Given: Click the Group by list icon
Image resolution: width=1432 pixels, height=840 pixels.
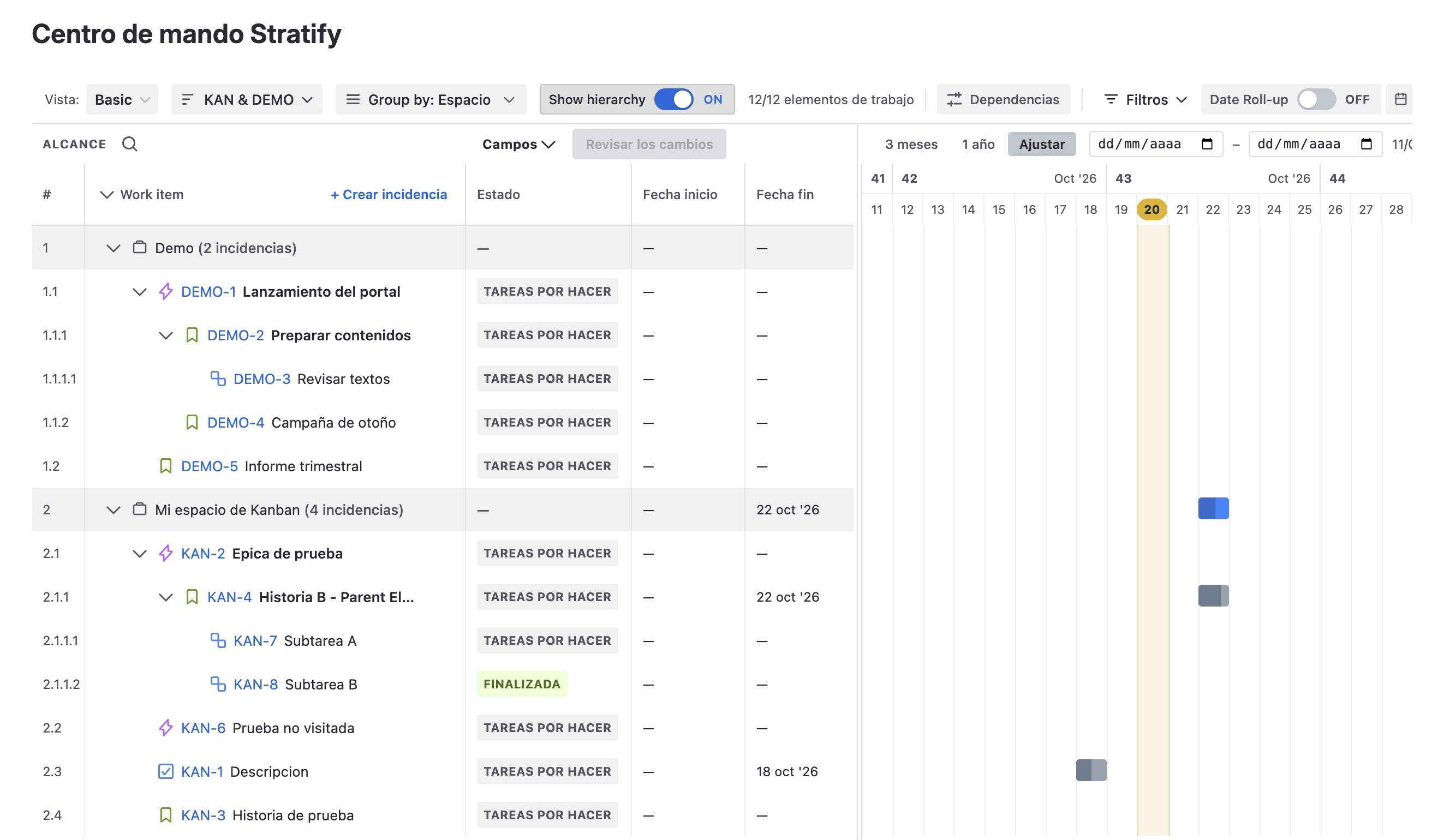Looking at the screenshot, I should pyautogui.click(x=353, y=99).
